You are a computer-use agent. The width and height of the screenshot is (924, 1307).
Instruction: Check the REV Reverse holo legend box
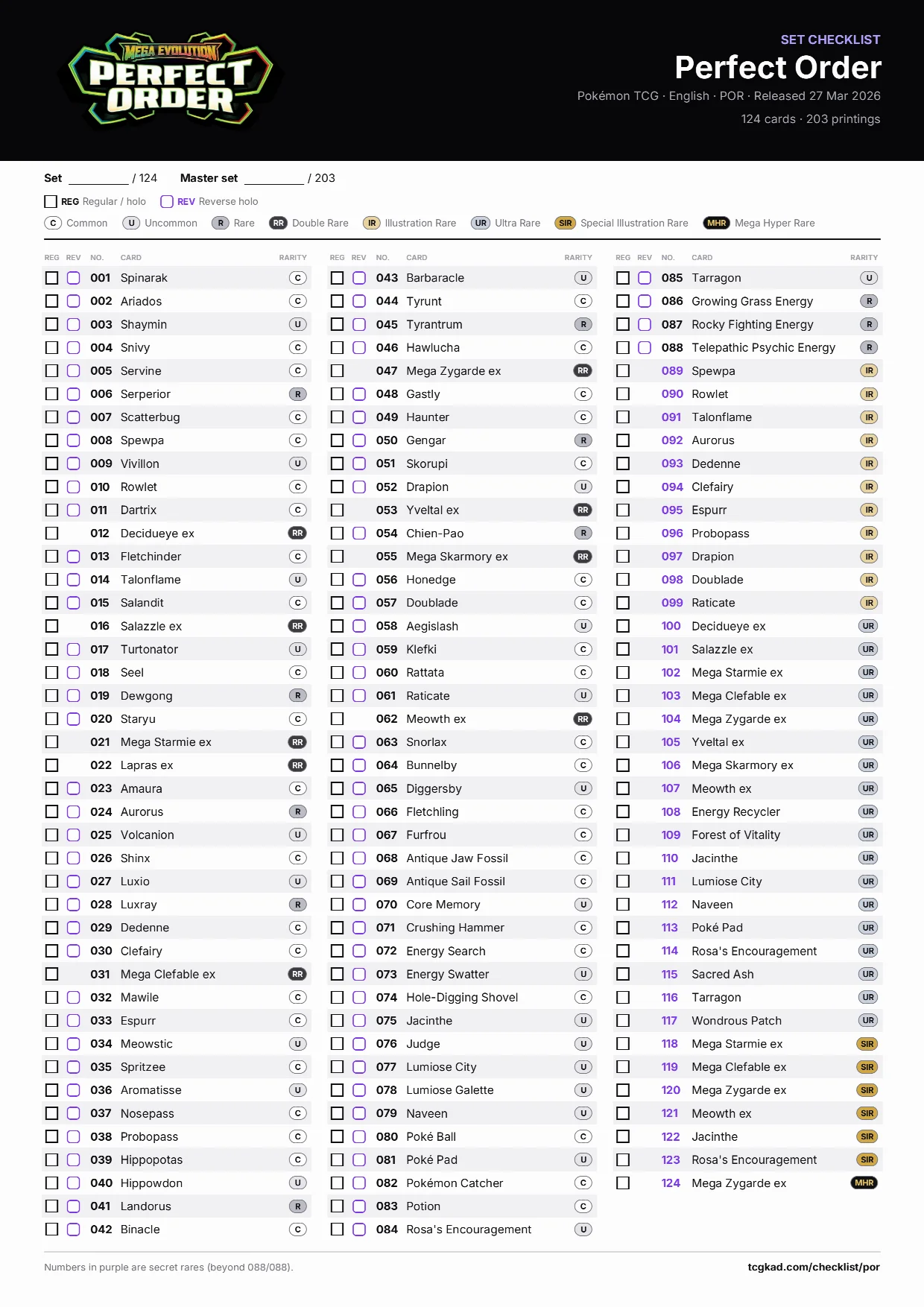[167, 201]
